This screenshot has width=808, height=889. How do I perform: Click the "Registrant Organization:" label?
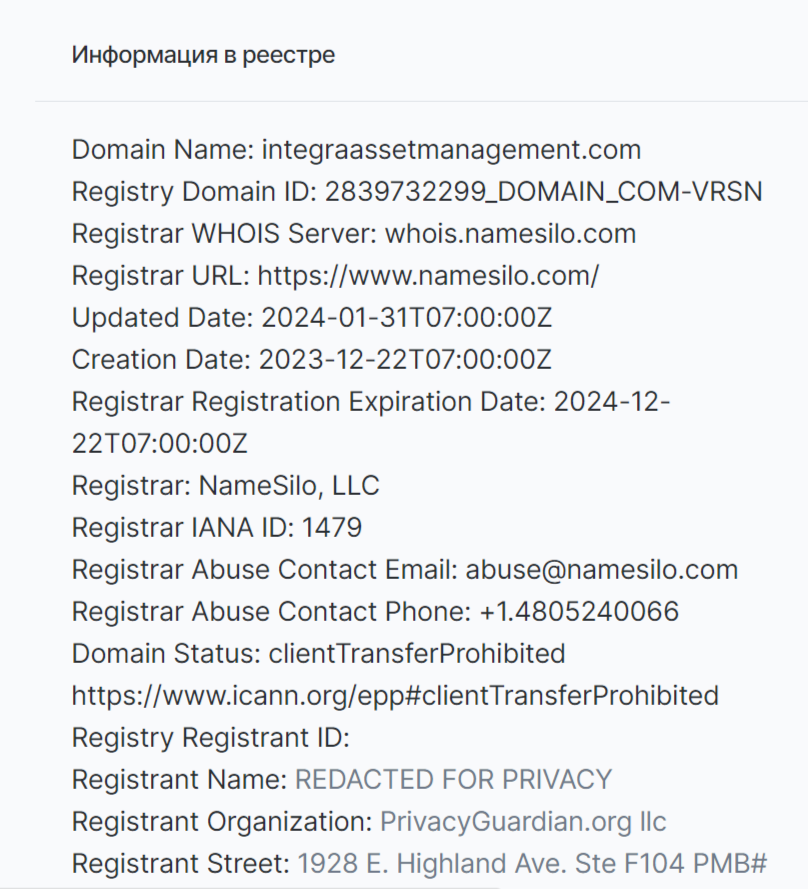tap(222, 822)
